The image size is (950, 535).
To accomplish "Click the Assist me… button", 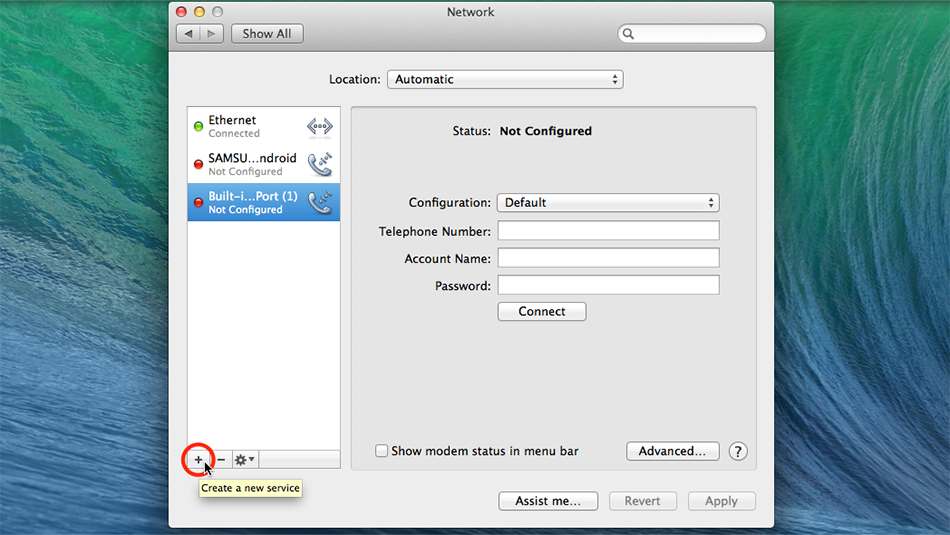I will (547, 501).
